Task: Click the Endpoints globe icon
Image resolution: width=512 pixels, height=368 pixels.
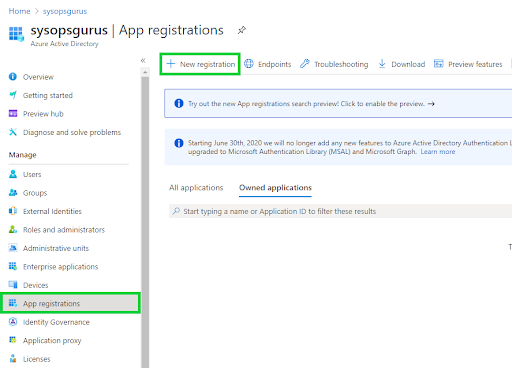Action: click(249, 63)
